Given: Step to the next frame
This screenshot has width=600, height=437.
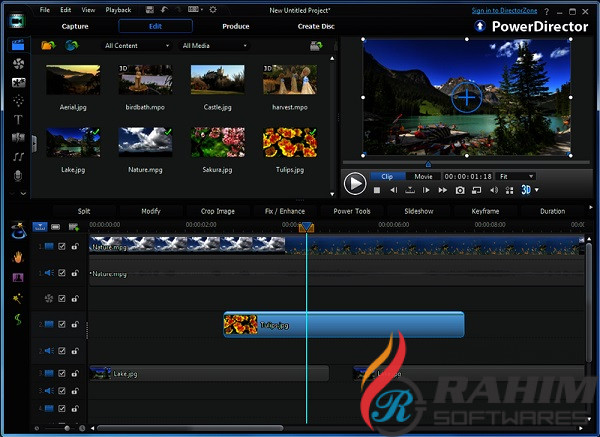Looking at the screenshot, I should point(426,190).
